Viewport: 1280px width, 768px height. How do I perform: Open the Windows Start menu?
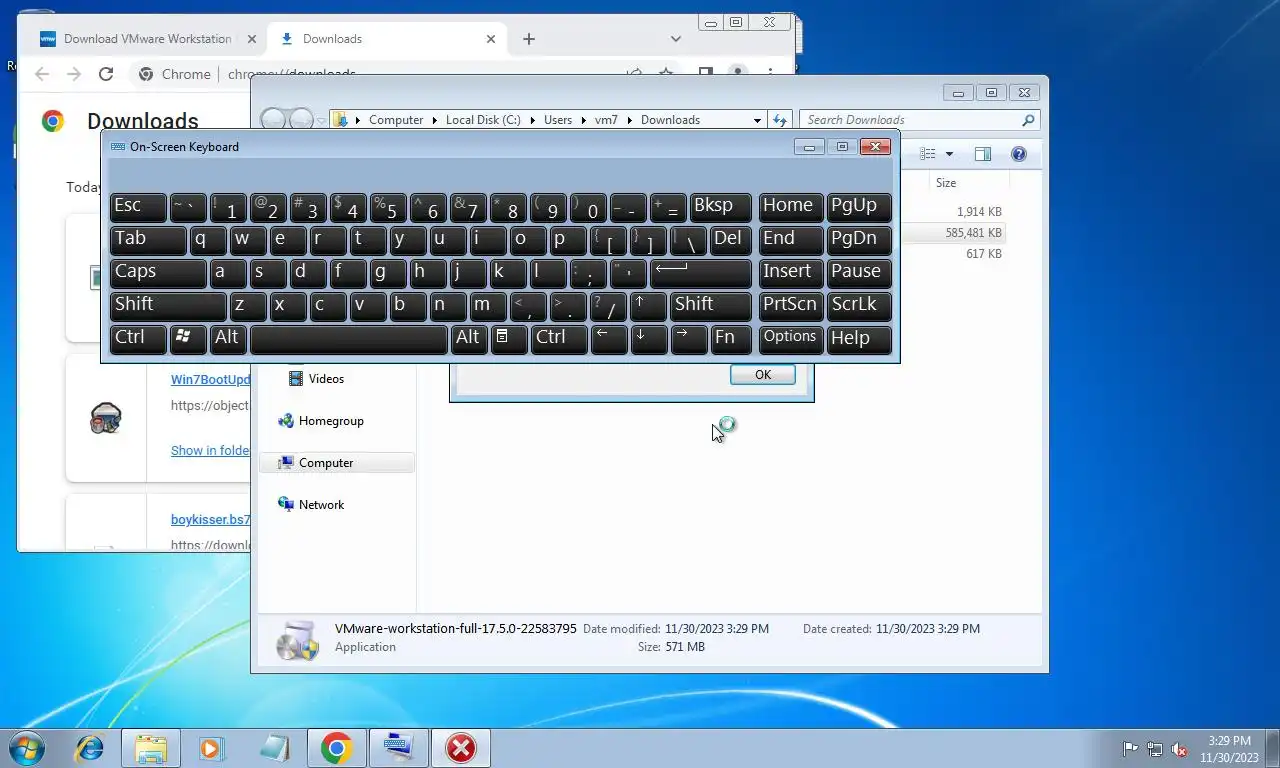point(26,748)
